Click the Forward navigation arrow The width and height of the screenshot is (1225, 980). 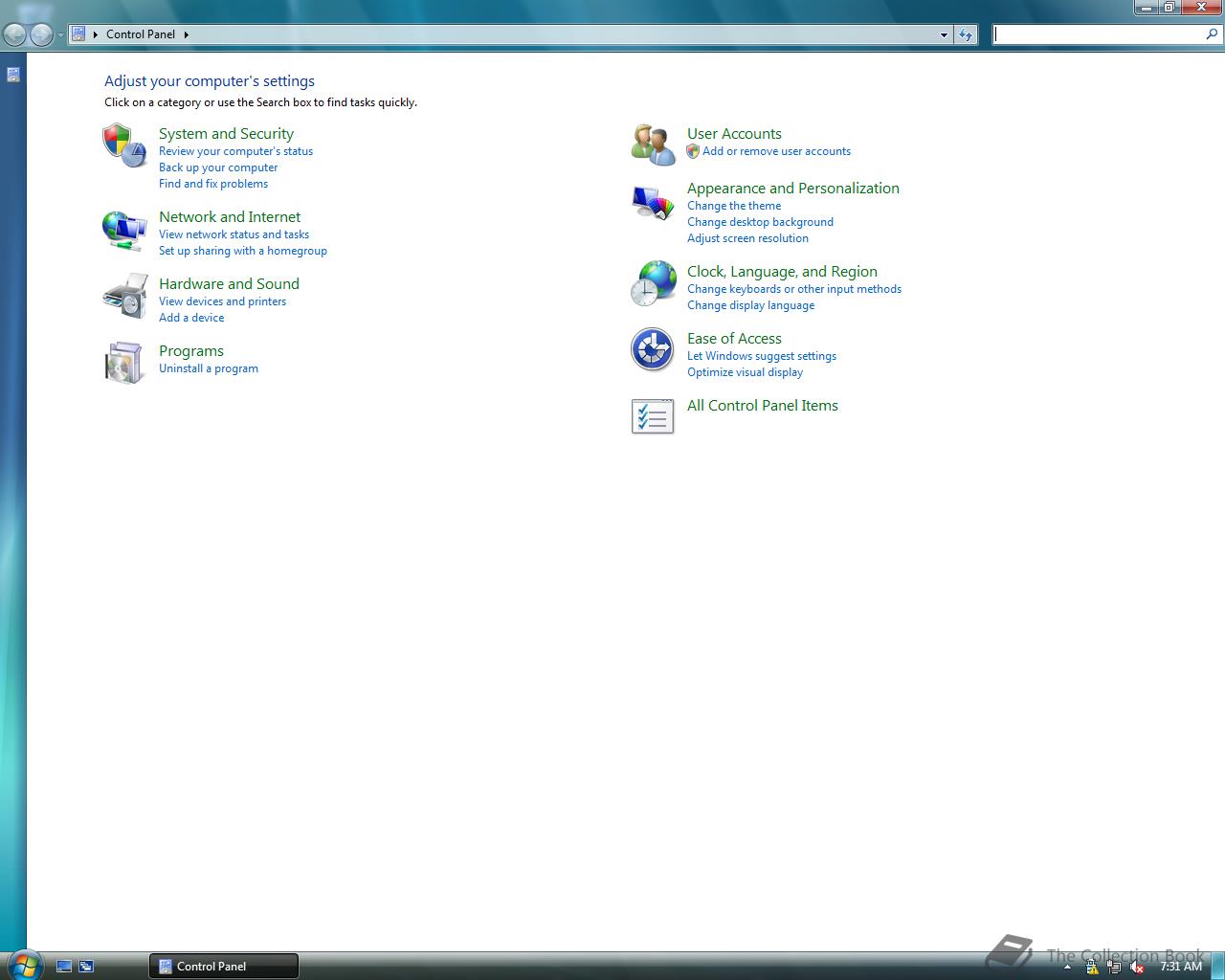coord(41,34)
